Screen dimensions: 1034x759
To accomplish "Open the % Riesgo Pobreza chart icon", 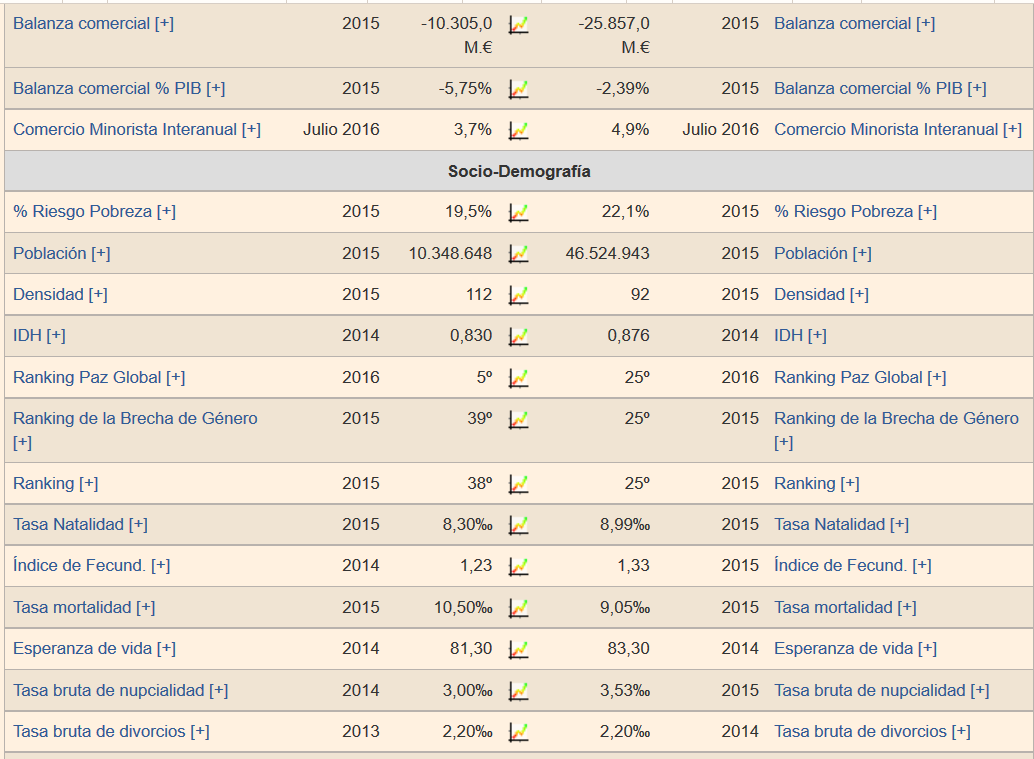I will tap(518, 212).
